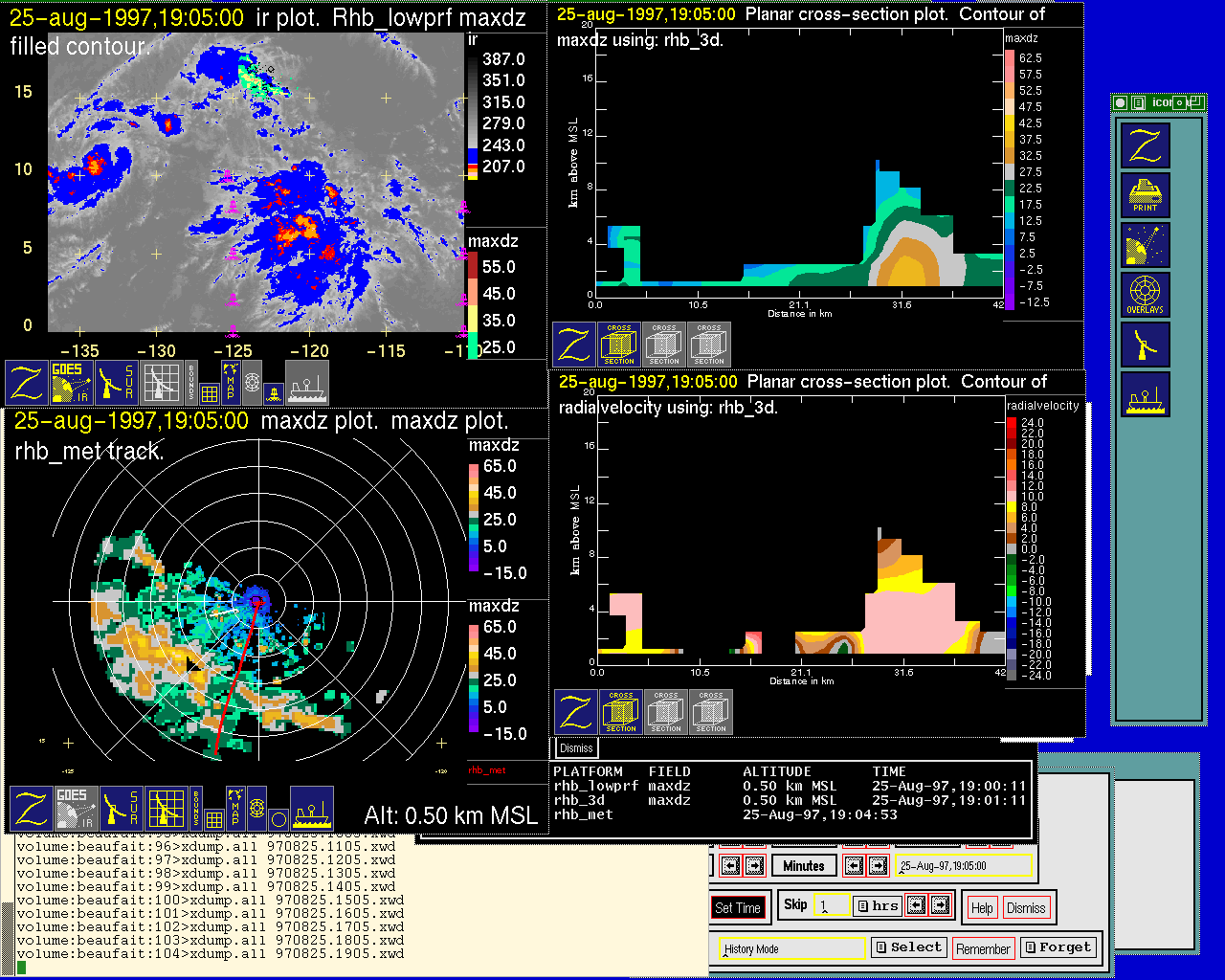Click the ship icon in the side icon bar
The width and height of the screenshot is (1225, 980).
(1146, 394)
